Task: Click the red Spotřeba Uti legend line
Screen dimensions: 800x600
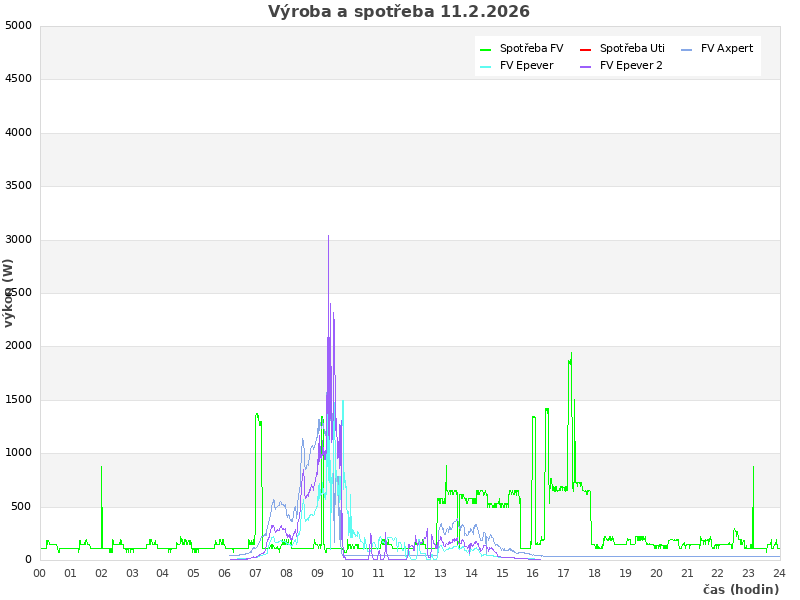Action: [585, 49]
